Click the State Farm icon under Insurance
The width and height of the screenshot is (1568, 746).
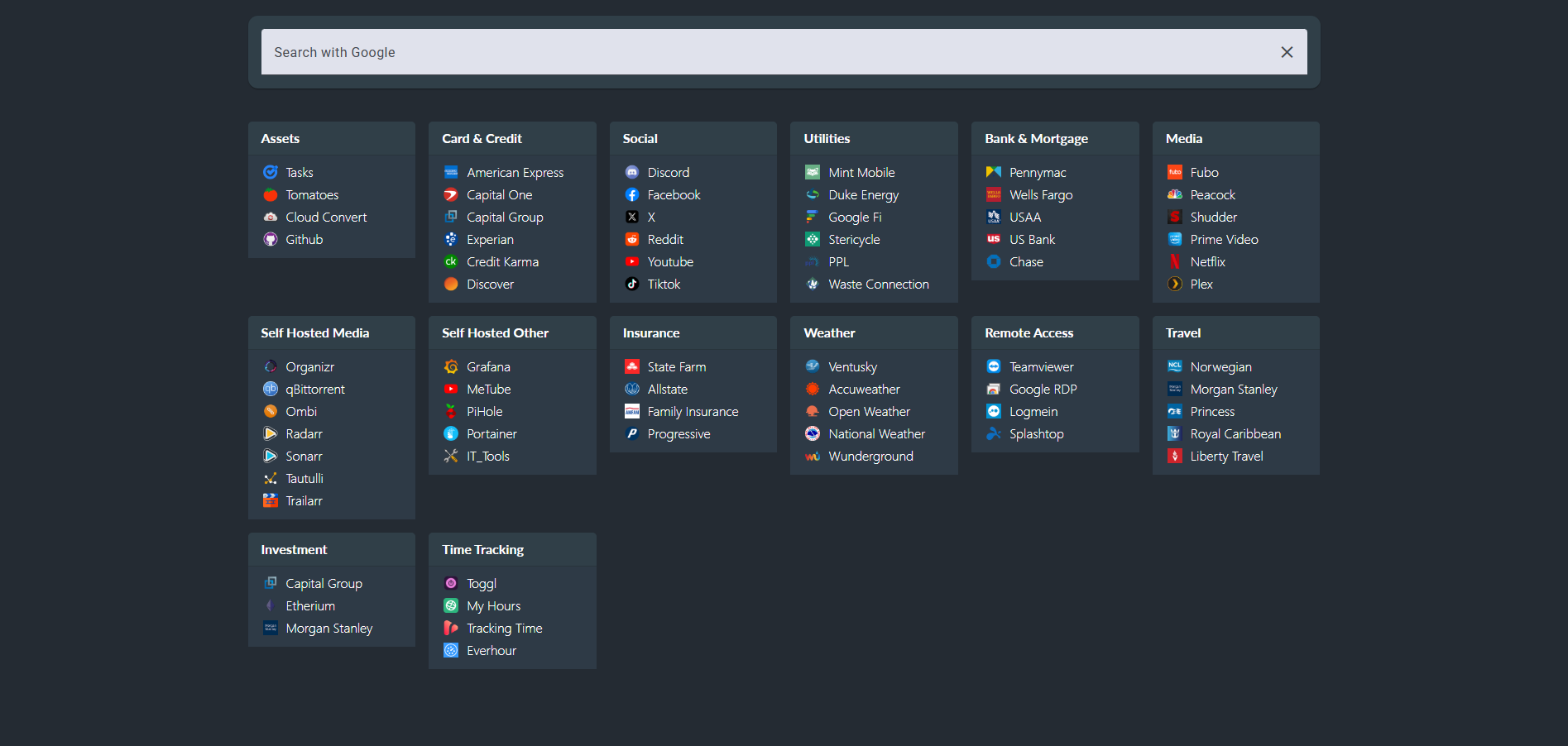pos(632,366)
